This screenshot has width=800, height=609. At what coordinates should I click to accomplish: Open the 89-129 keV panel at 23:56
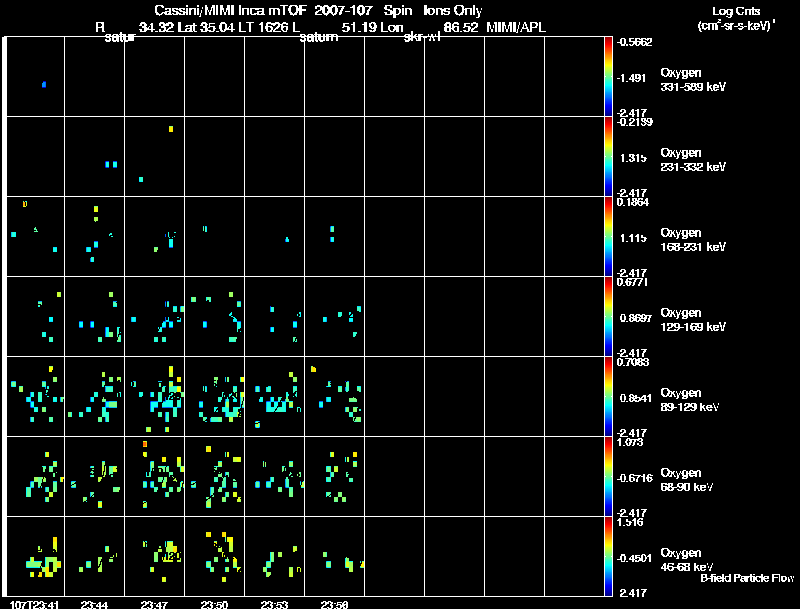(335, 396)
